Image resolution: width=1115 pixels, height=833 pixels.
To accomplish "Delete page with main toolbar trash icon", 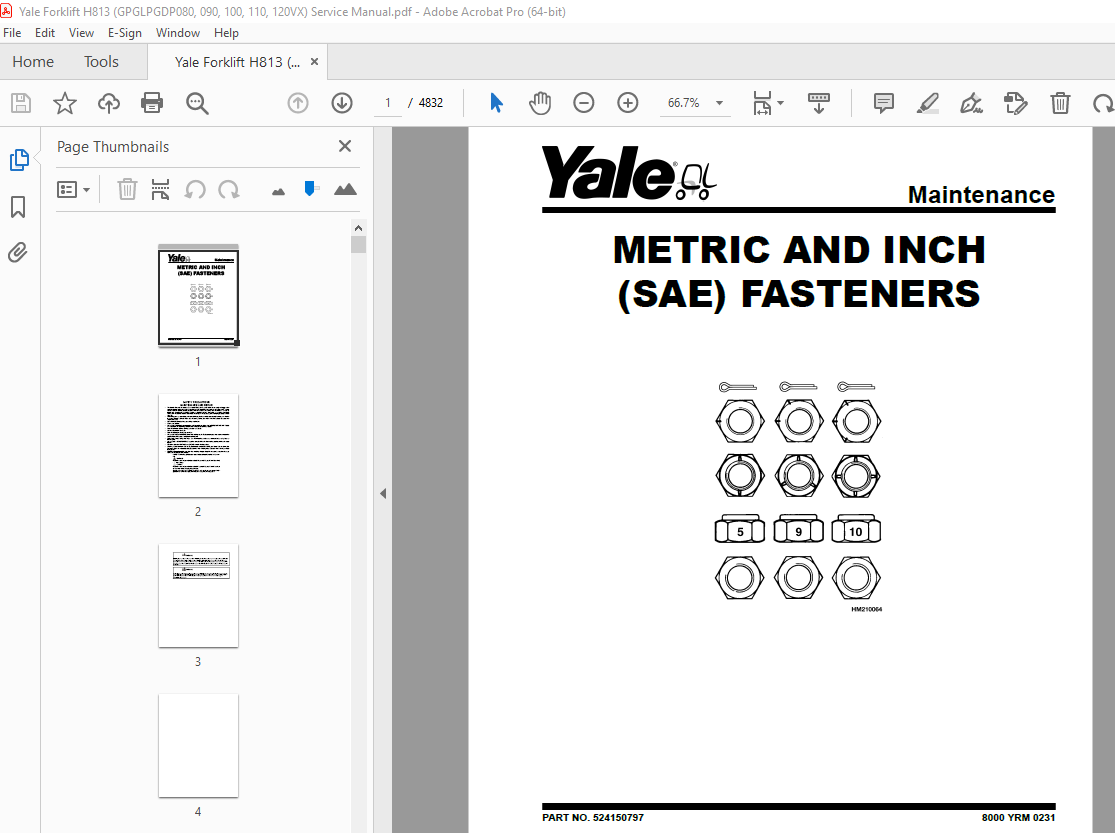I will tap(1060, 103).
